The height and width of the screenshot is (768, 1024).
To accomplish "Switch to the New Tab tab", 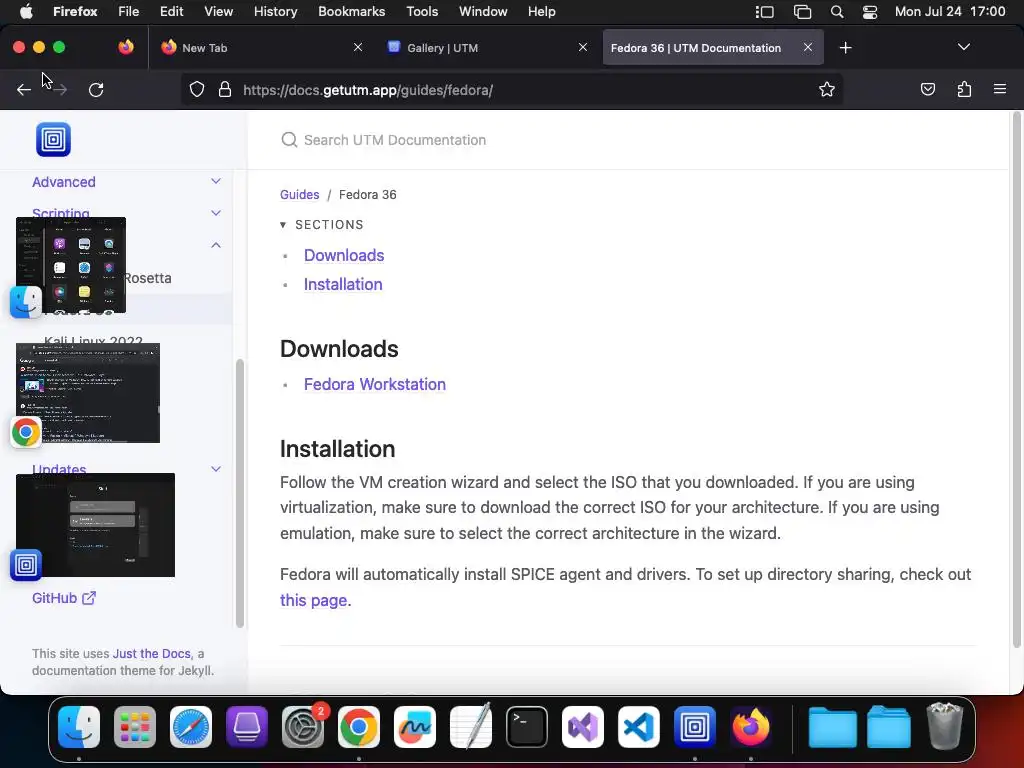I will tap(261, 48).
